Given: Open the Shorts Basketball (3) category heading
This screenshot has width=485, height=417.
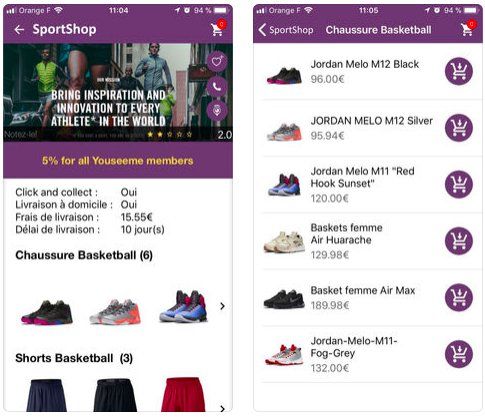Looking at the screenshot, I should point(74,358).
